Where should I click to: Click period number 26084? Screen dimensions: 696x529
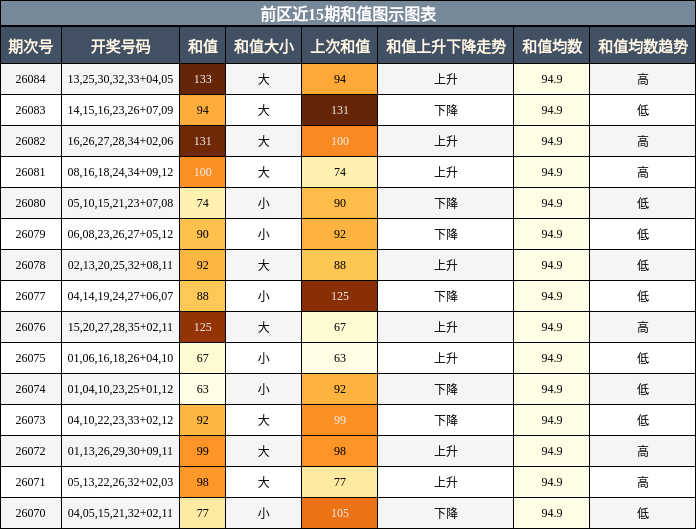click(x=31, y=79)
